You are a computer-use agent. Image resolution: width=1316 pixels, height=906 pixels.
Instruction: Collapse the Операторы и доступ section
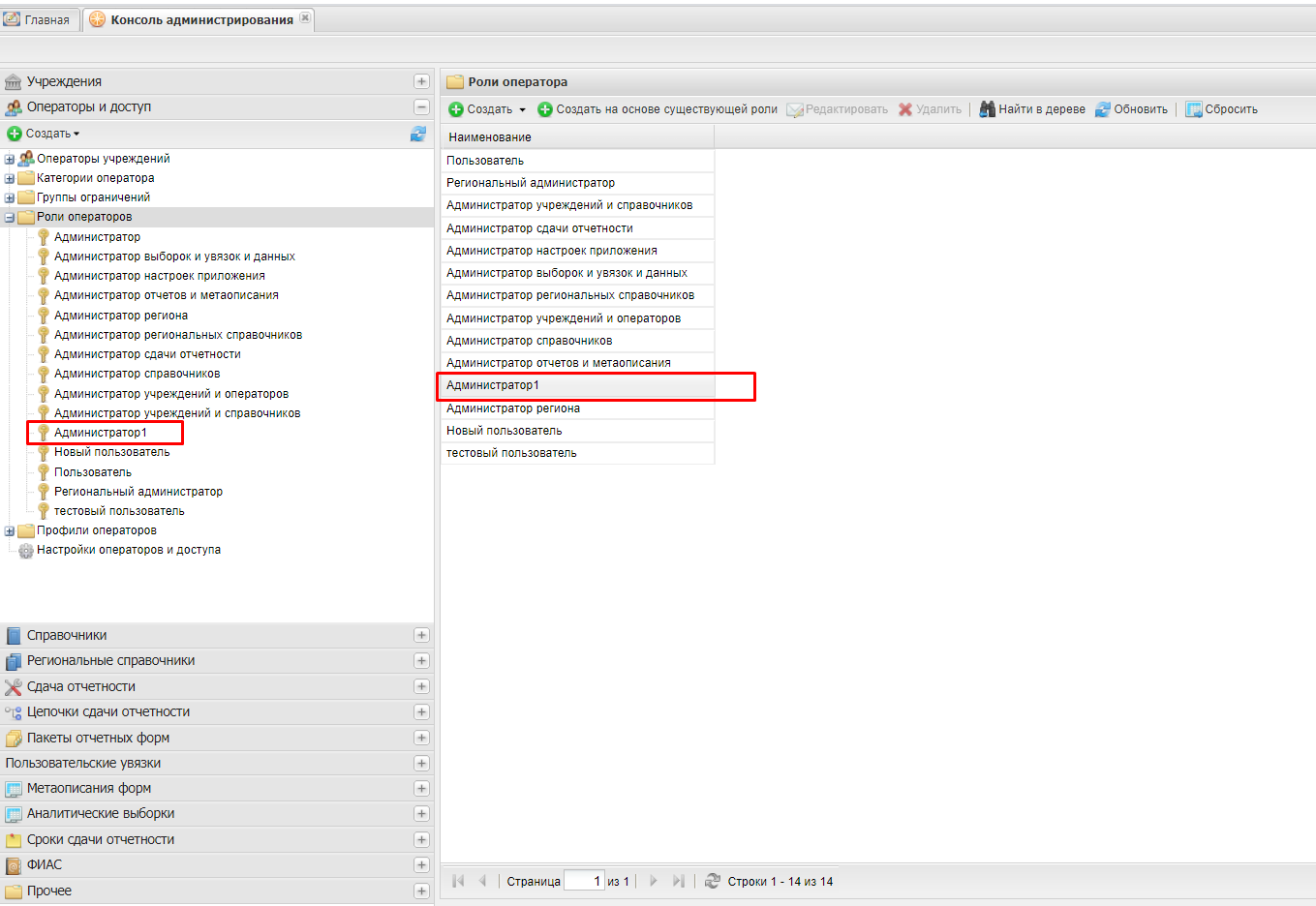pos(421,107)
